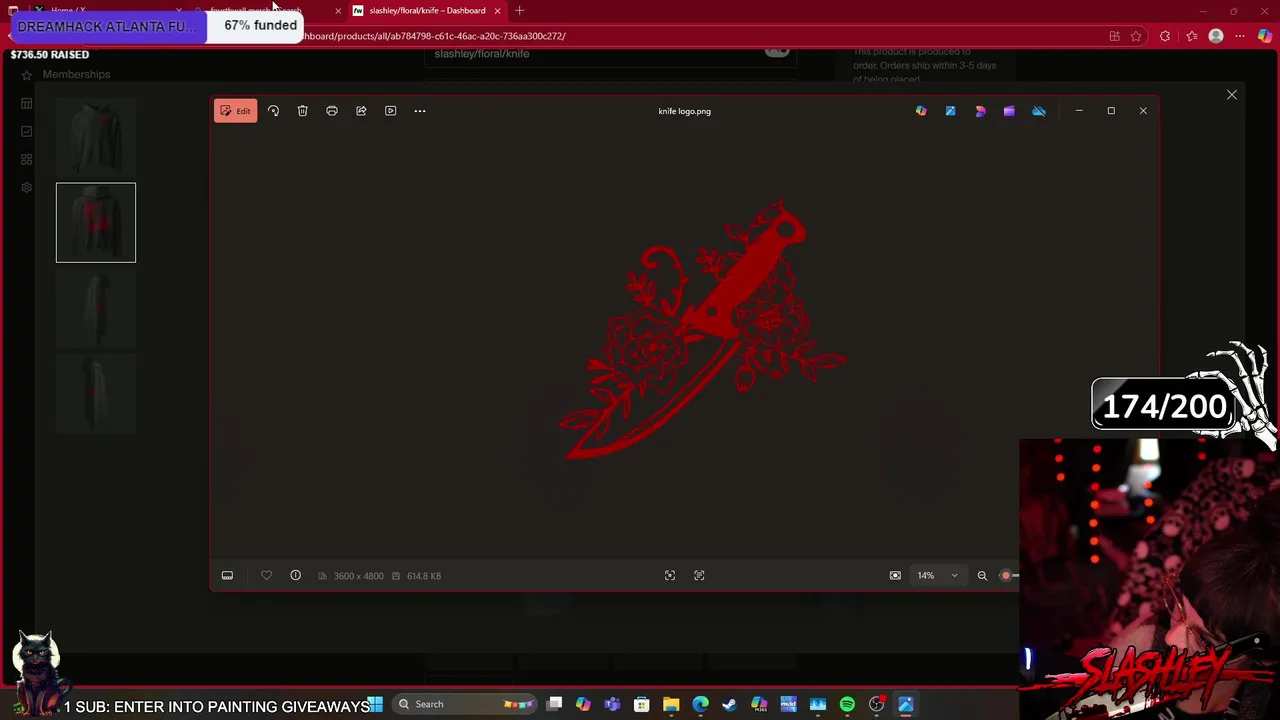
Task: Open Task View from the taskbar
Action: click(x=554, y=704)
